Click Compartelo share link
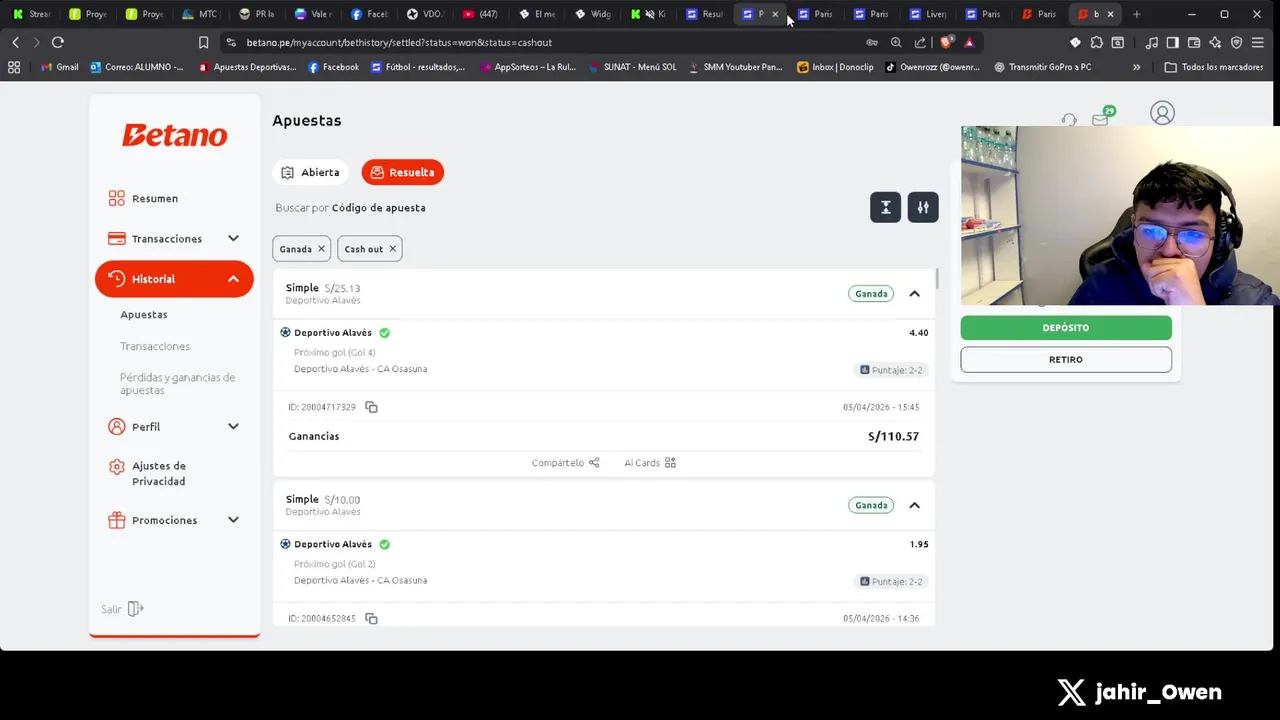The image size is (1280, 720). tap(566, 463)
